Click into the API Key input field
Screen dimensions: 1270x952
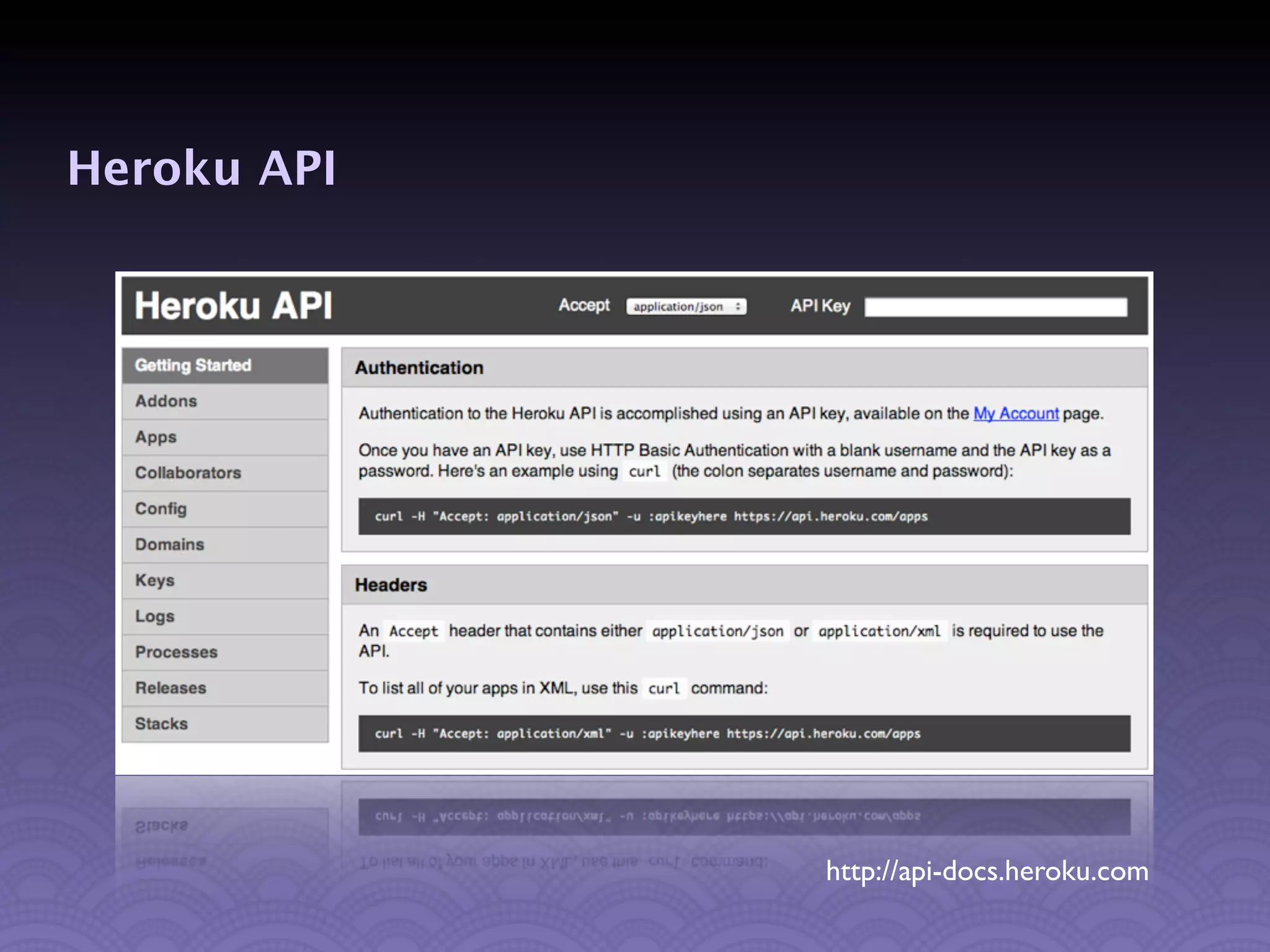click(996, 307)
